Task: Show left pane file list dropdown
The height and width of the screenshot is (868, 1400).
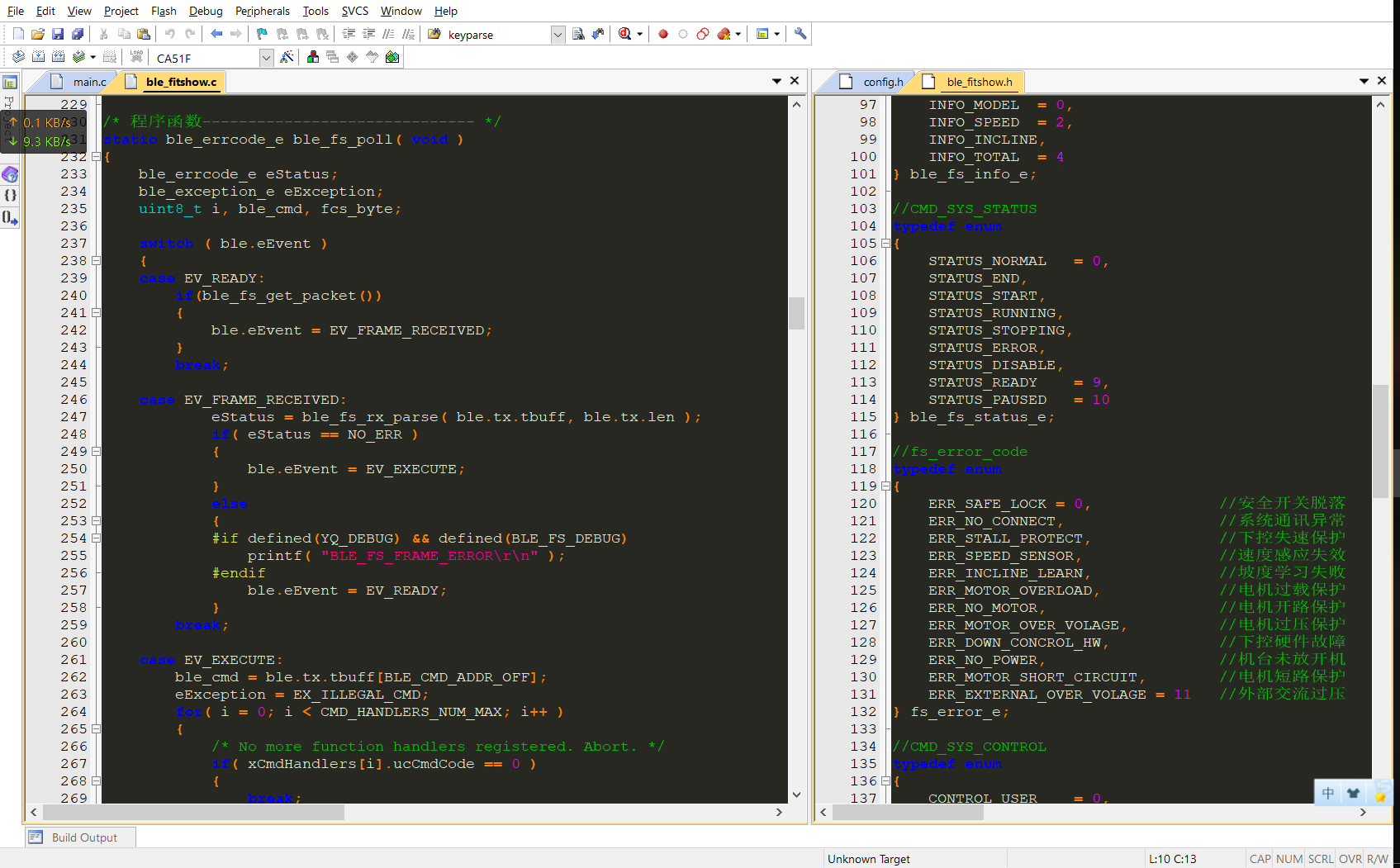Action: pyautogui.click(x=776, y=81)
